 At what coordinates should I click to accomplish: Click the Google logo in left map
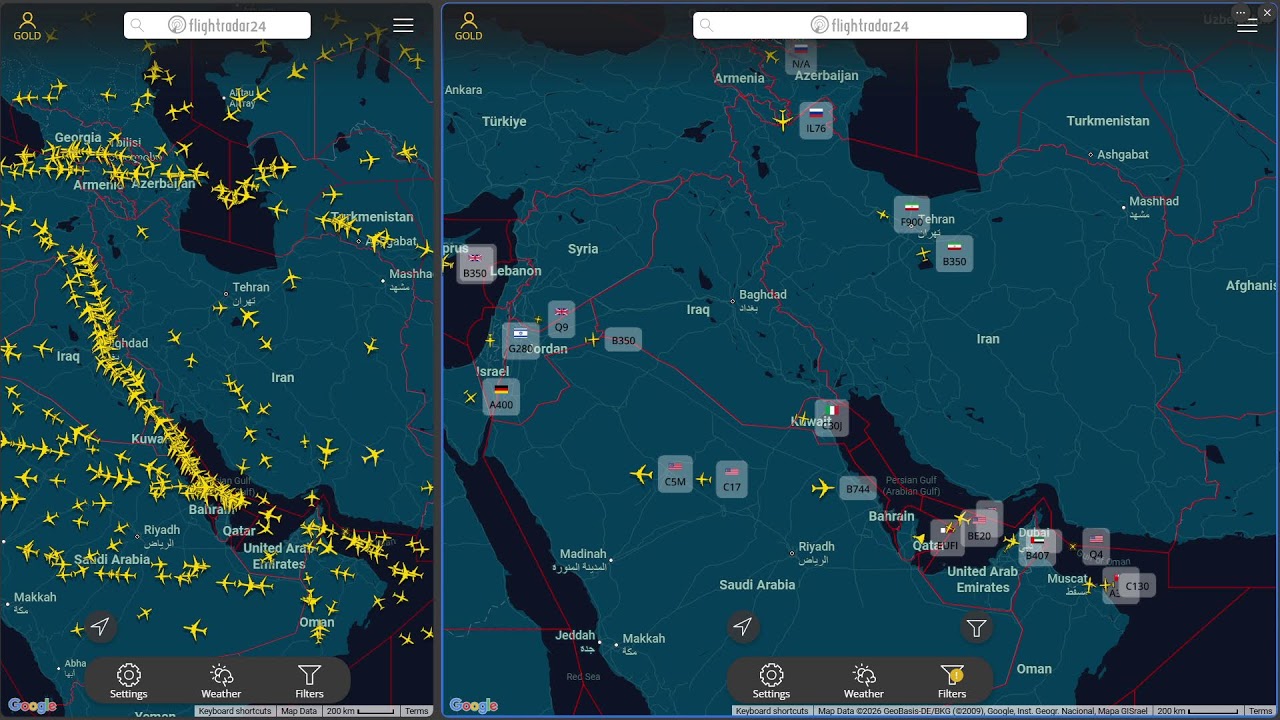tap(33, 706)
